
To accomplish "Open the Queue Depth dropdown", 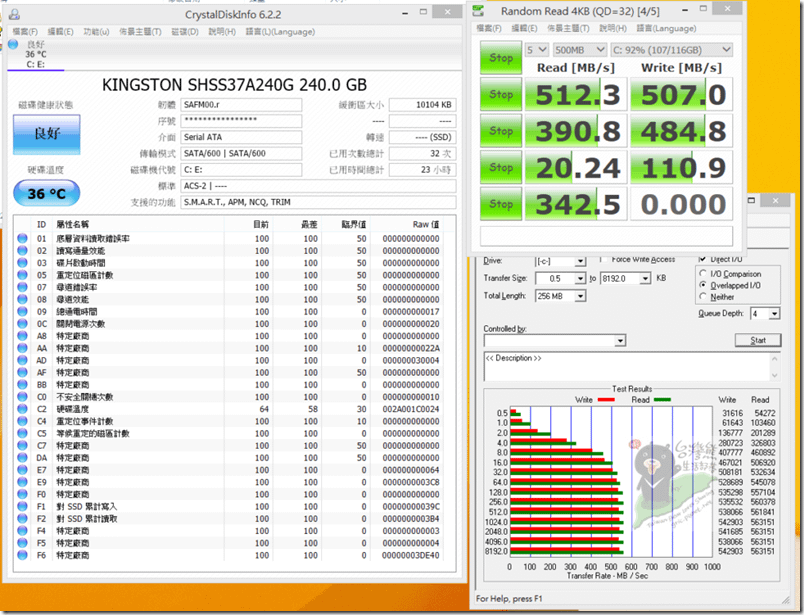I will pos(774,313).
